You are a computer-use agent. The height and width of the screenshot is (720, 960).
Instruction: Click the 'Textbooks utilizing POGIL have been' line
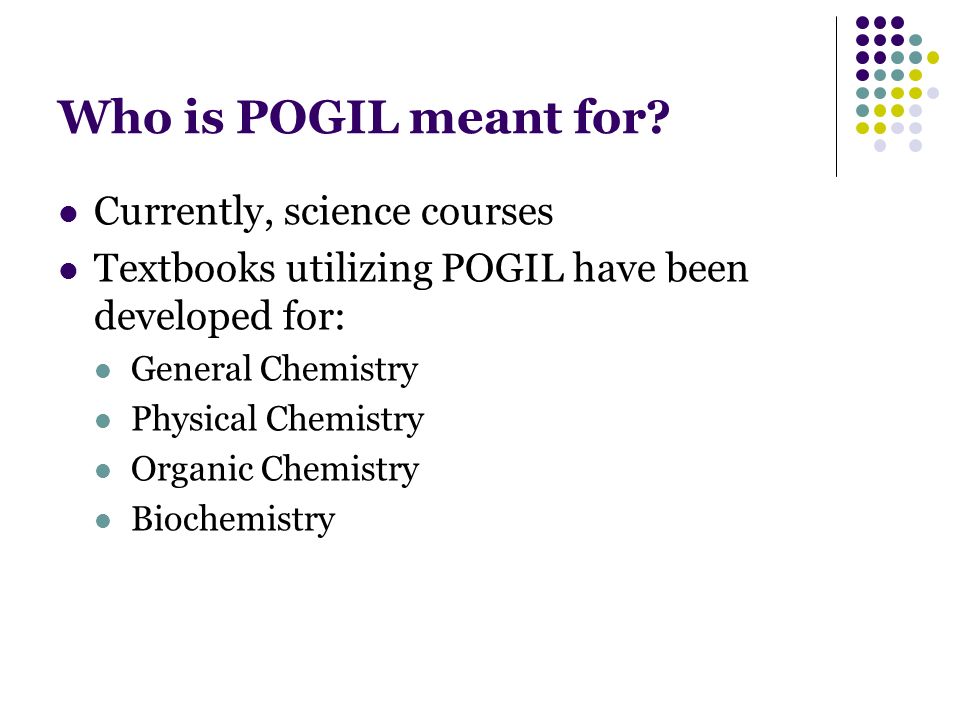(x=421, y=269)
